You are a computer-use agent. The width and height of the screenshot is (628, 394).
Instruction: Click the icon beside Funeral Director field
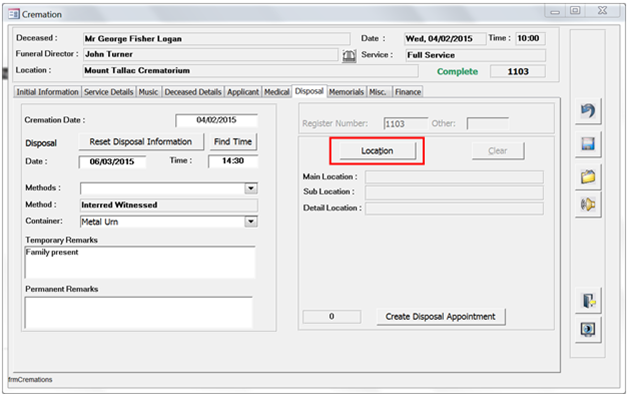point(349,56)
